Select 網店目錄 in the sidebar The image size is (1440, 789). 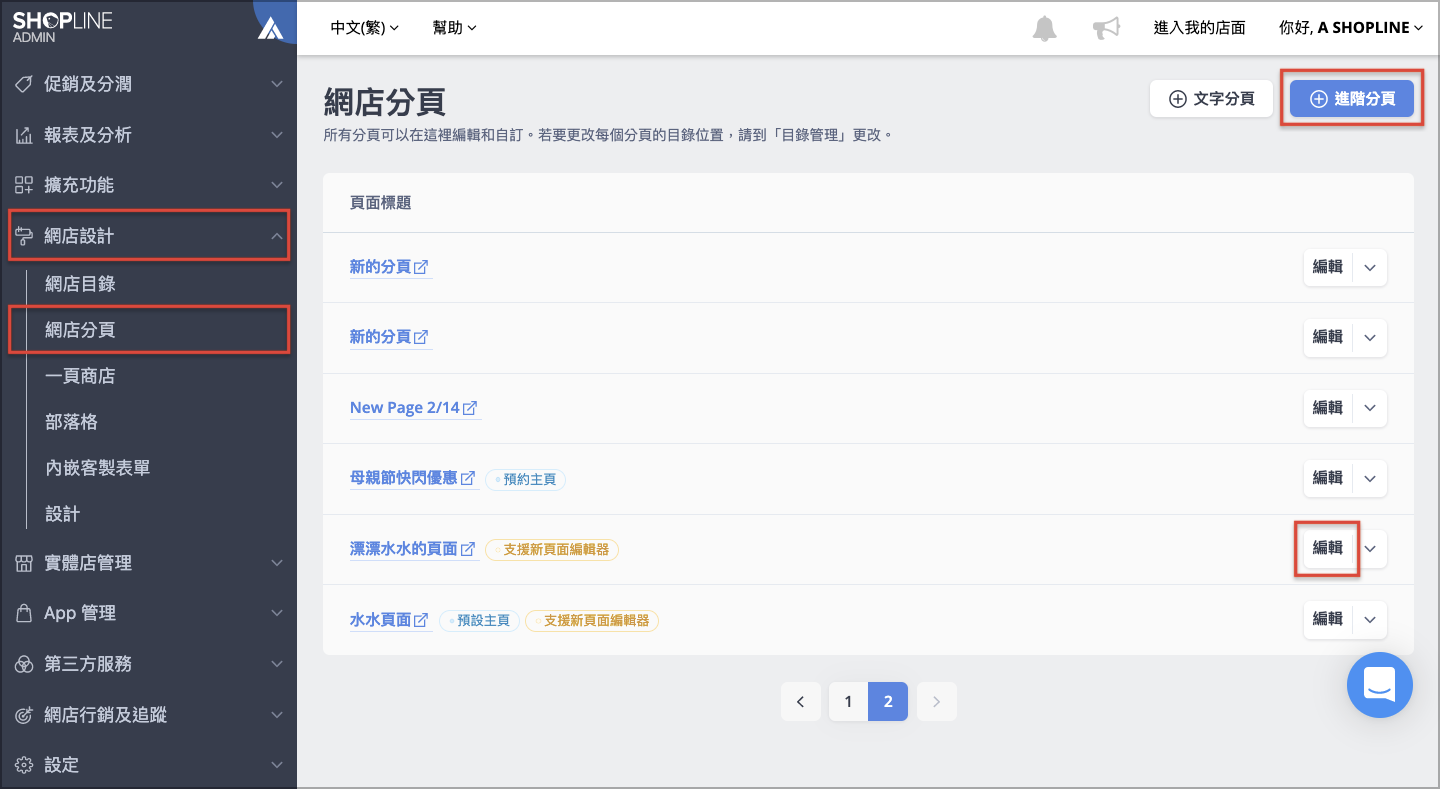pyautogui.click(x=80, y=284)
